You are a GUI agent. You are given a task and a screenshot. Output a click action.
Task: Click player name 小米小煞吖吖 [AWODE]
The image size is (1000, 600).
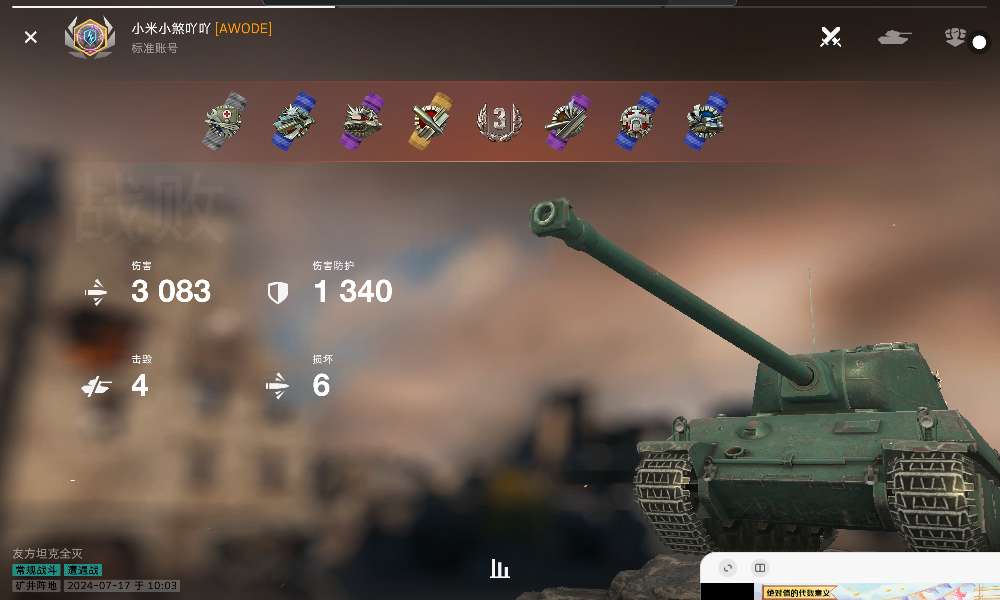click(202, 29)
